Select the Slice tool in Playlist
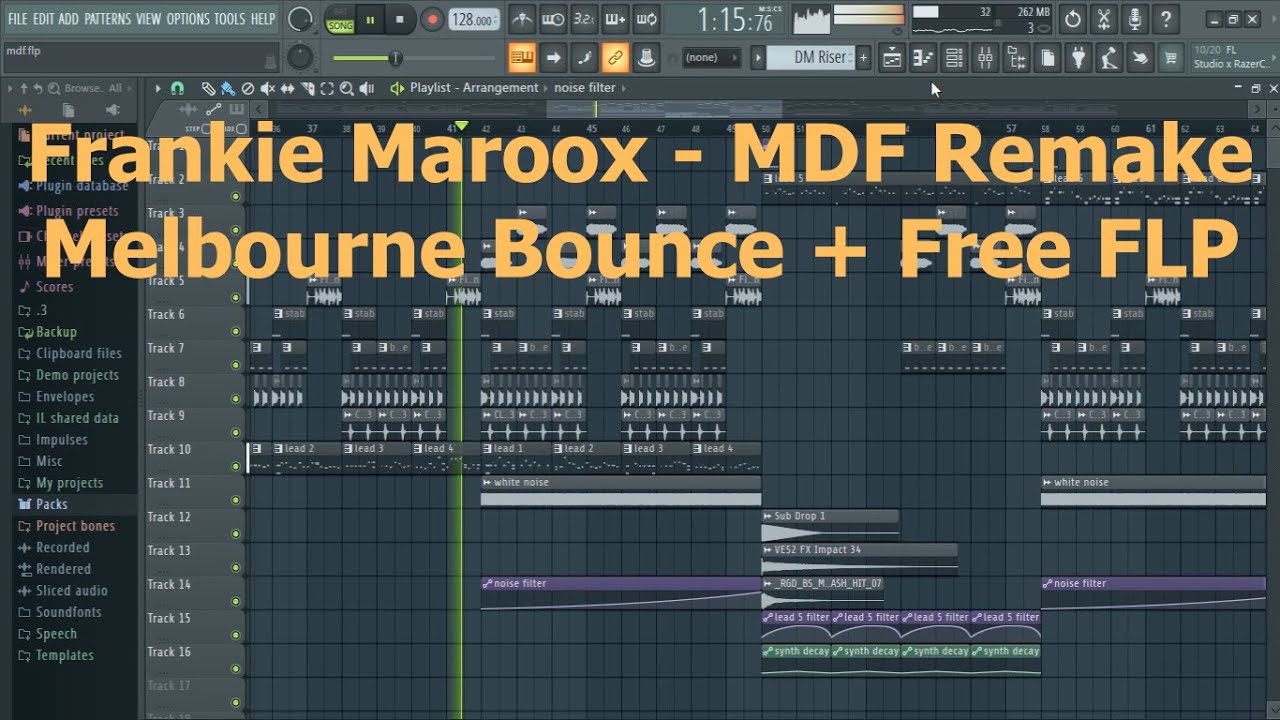 point(307,88)
